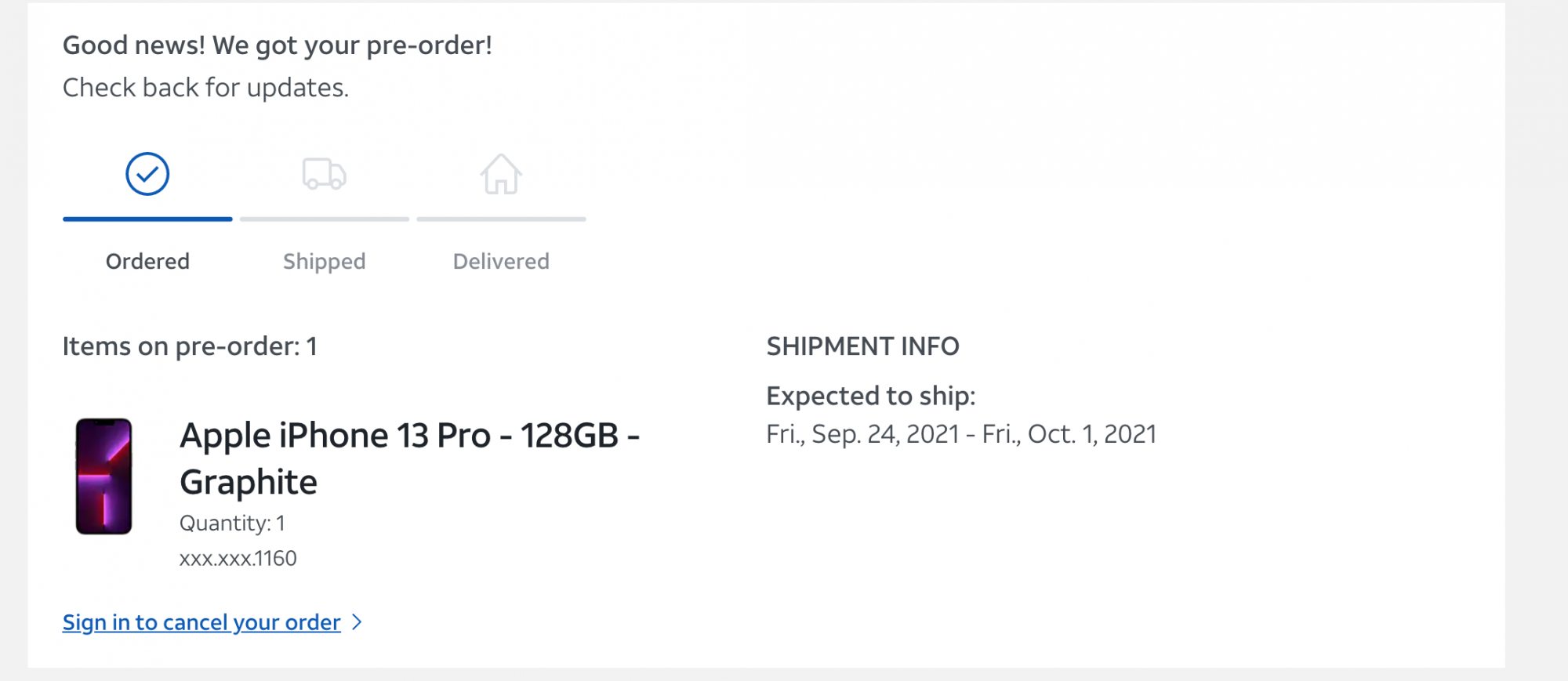Click the chevron arrow beside the cancel link
Image resolution: width=1568 pixels, height=681 pixels.
tap(358, 622)
